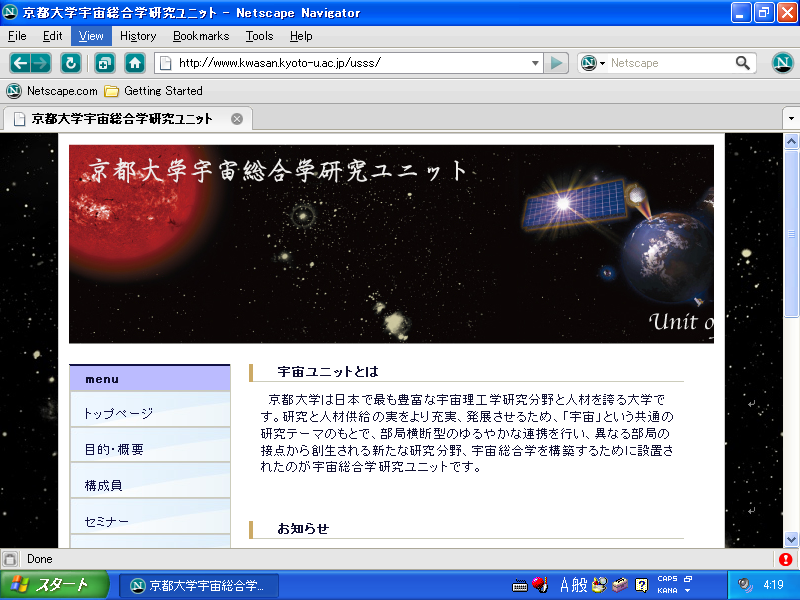
Task: Click the scrollbar down arrow
Action: coord(791,539)
